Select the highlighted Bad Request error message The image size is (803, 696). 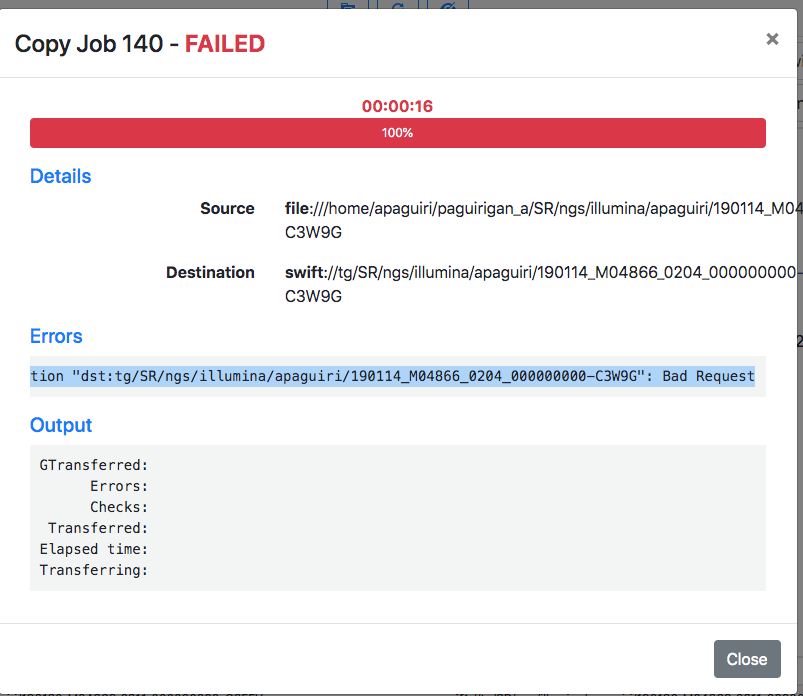pos(392,376)
